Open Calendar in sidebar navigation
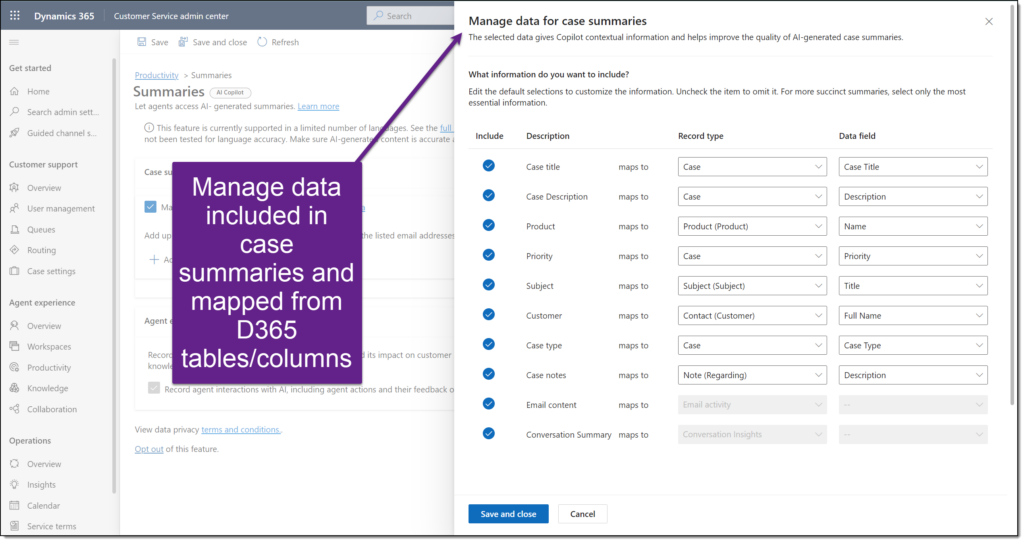This screenshot has height=542, width=1024. point(43,505)
